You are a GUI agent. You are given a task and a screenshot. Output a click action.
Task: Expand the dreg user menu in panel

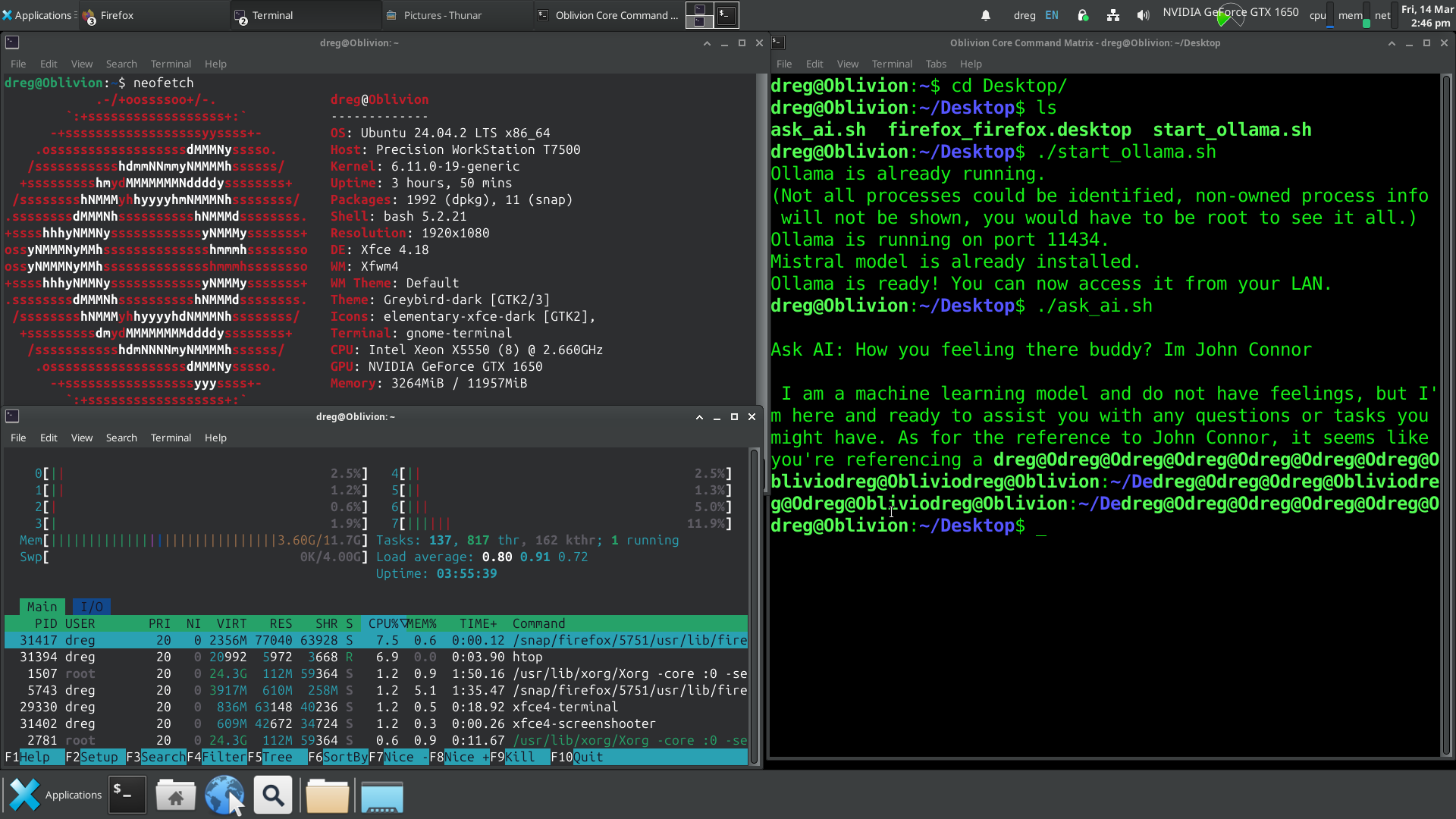1024,15
